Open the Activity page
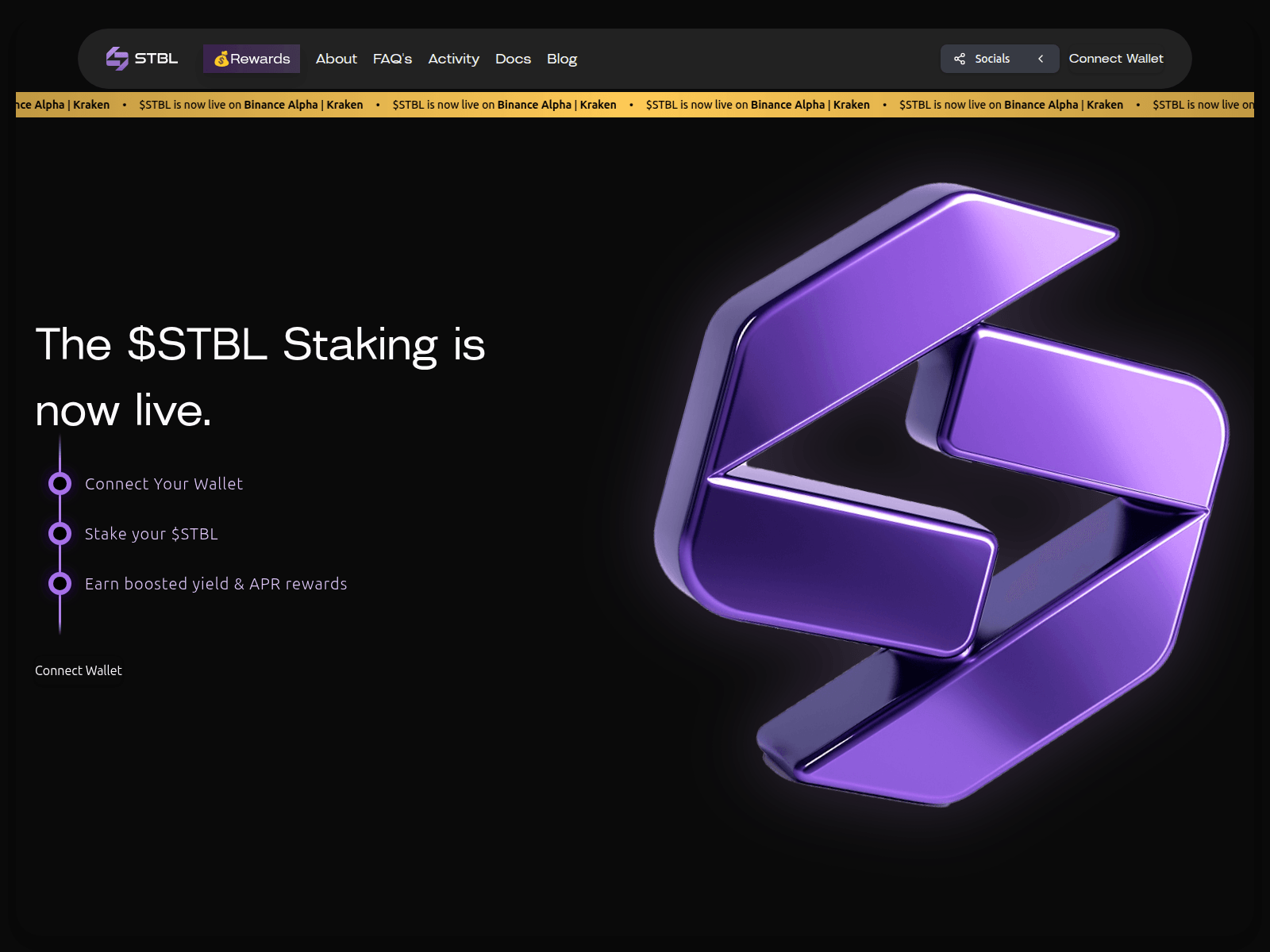Viewport: 1270px width, 952px height. coord(453,59)
